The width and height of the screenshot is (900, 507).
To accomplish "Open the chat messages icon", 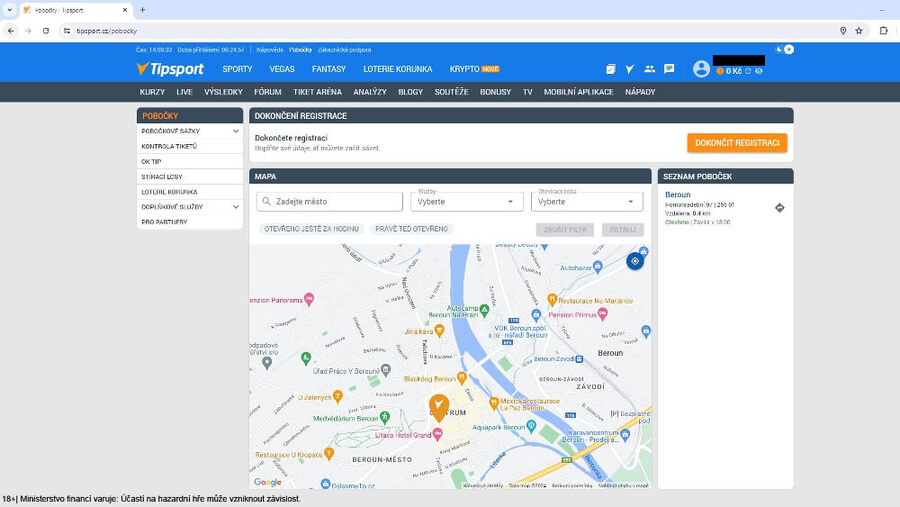I will pyautogui.click(x=669, y=69).
